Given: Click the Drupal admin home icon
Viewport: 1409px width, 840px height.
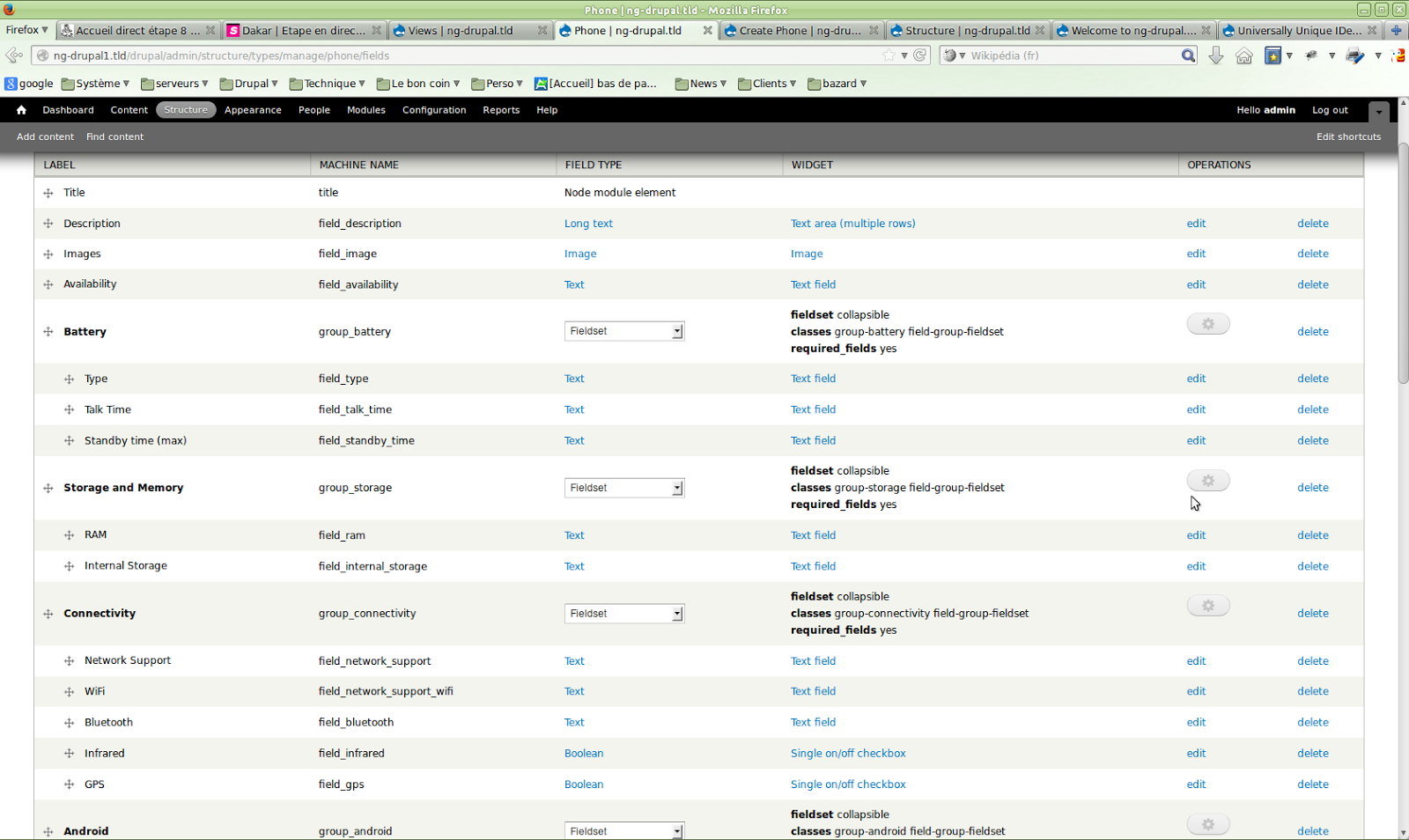Looking at the screenshot, I should [21, 110].
